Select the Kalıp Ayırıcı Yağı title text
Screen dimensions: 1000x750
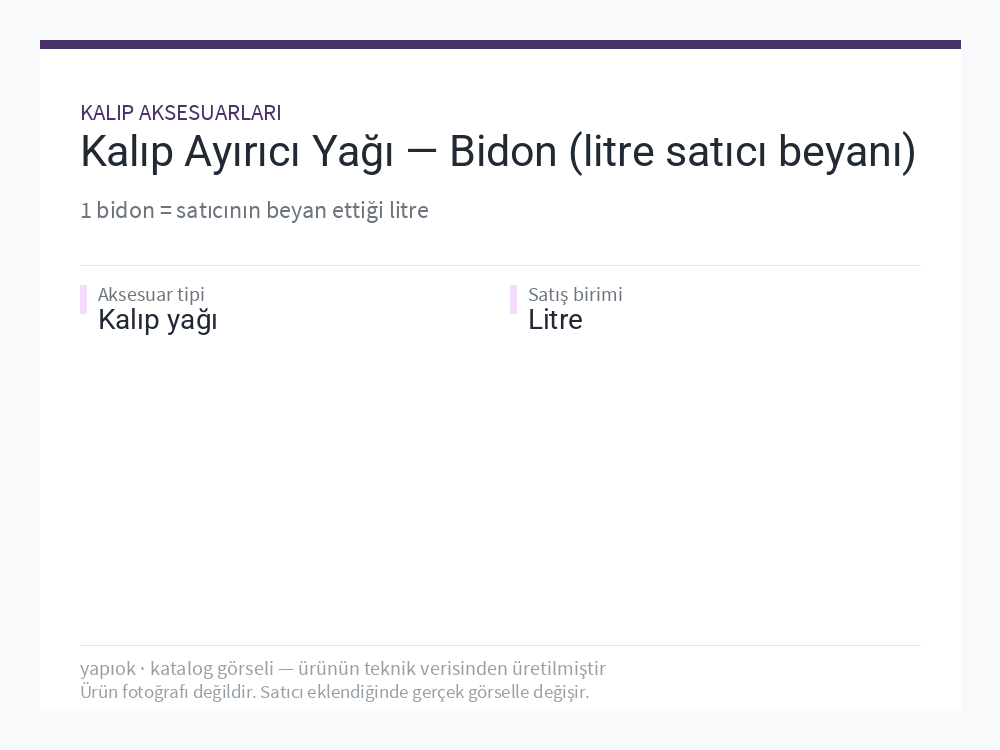point(237,152)
